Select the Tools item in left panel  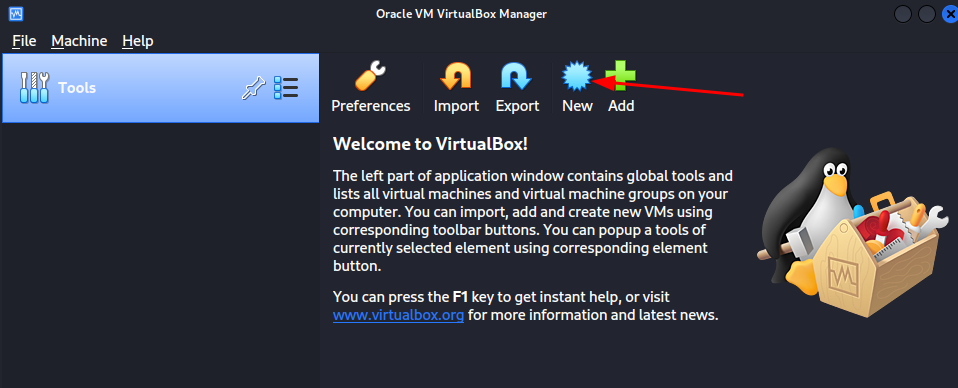tap(161, 88)
